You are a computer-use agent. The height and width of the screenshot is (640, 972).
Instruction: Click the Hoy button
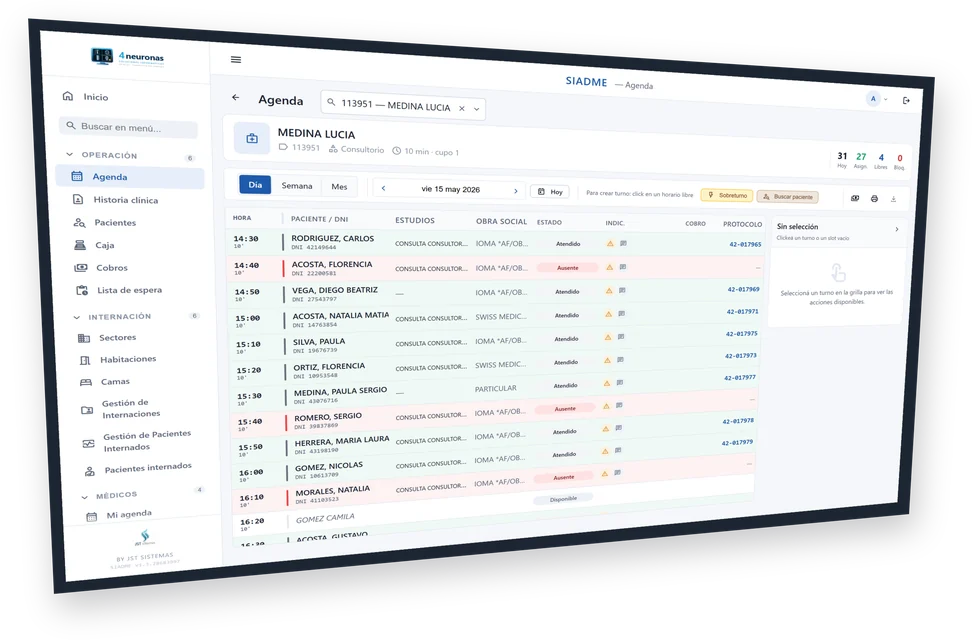(x=550, y=192)
